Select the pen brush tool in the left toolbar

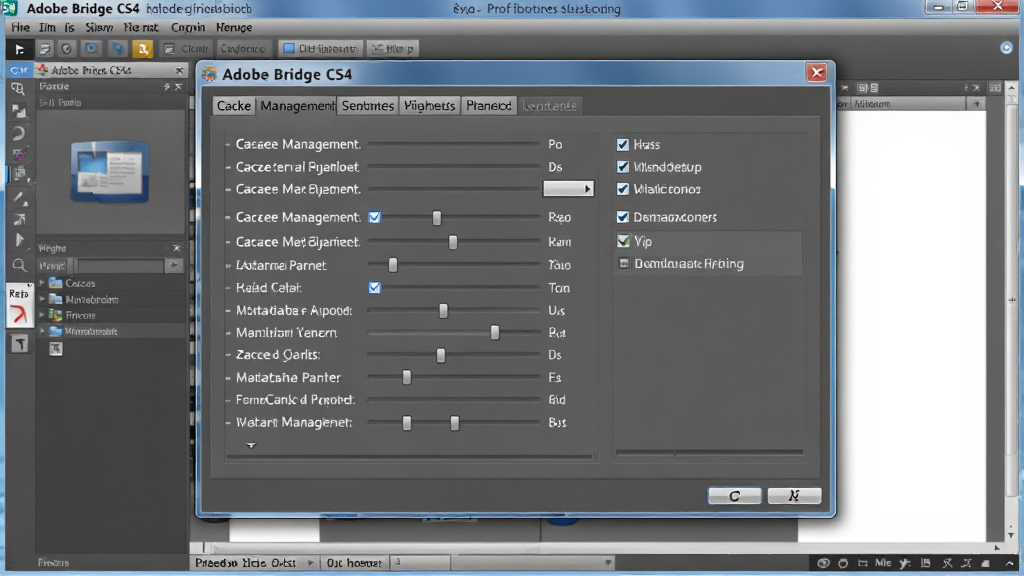coord(20,198)
